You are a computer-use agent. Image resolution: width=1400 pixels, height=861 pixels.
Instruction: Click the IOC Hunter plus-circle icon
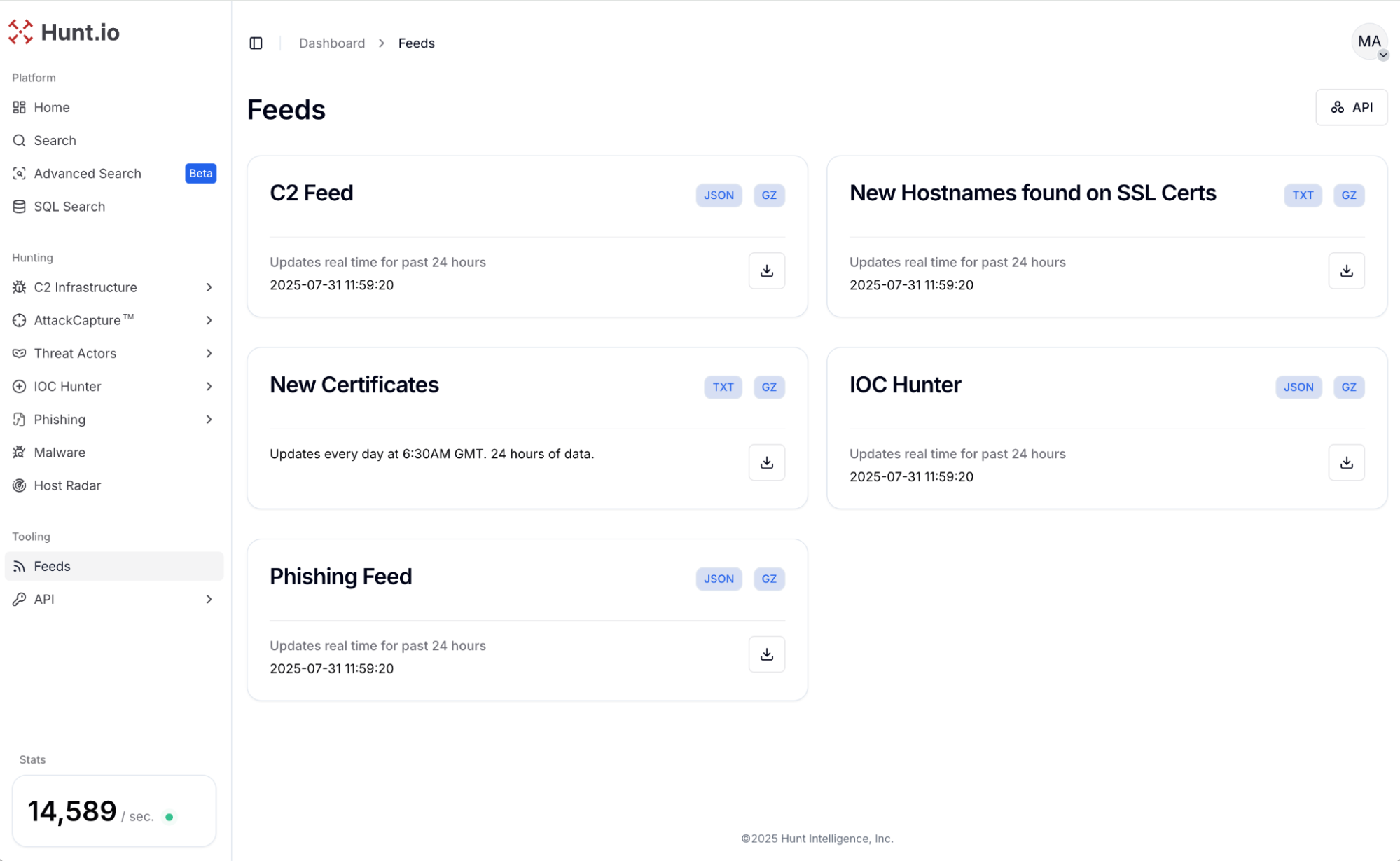coord(19,386)
